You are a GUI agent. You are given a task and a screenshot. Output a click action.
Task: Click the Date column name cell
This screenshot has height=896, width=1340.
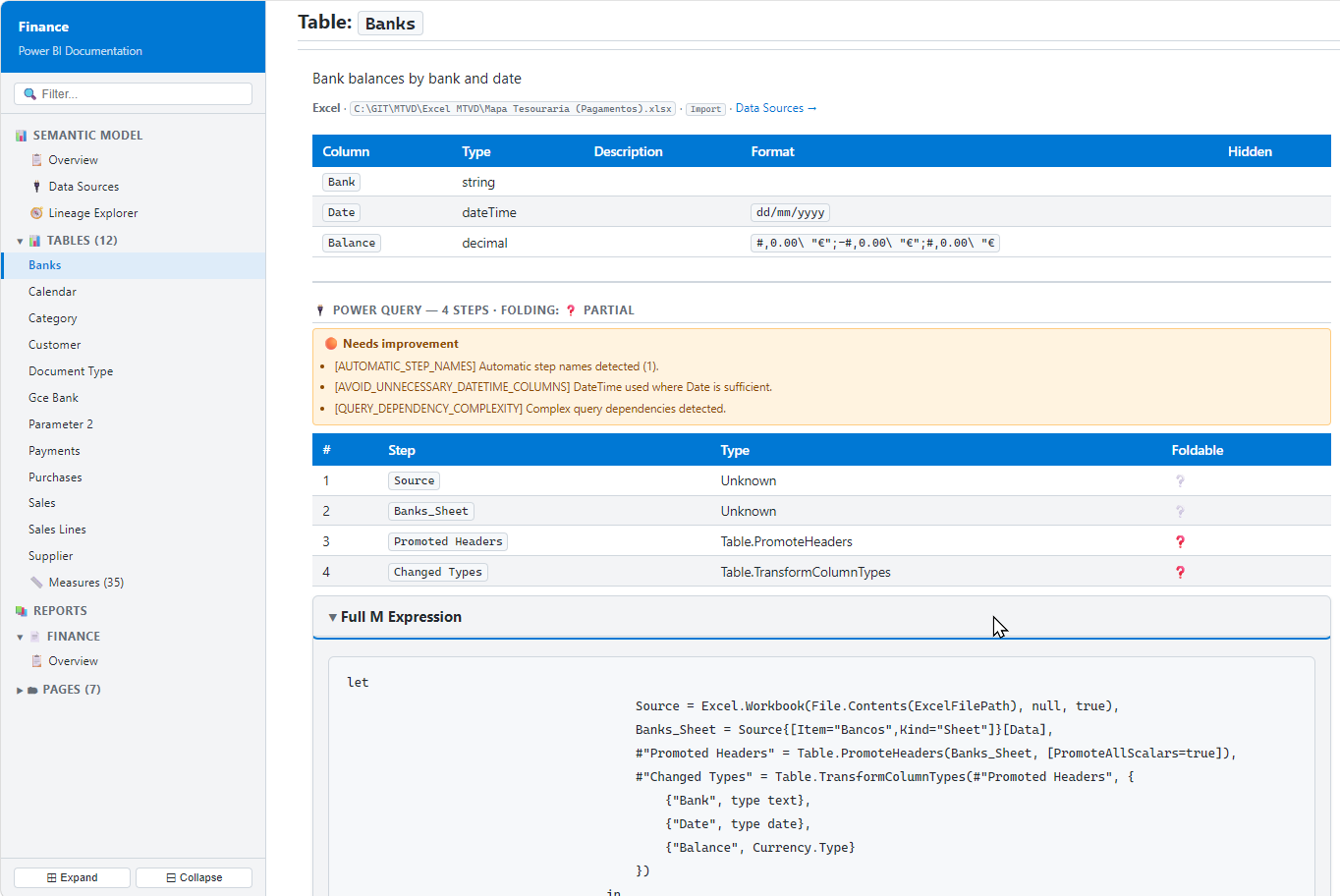[x=341, y=212]
